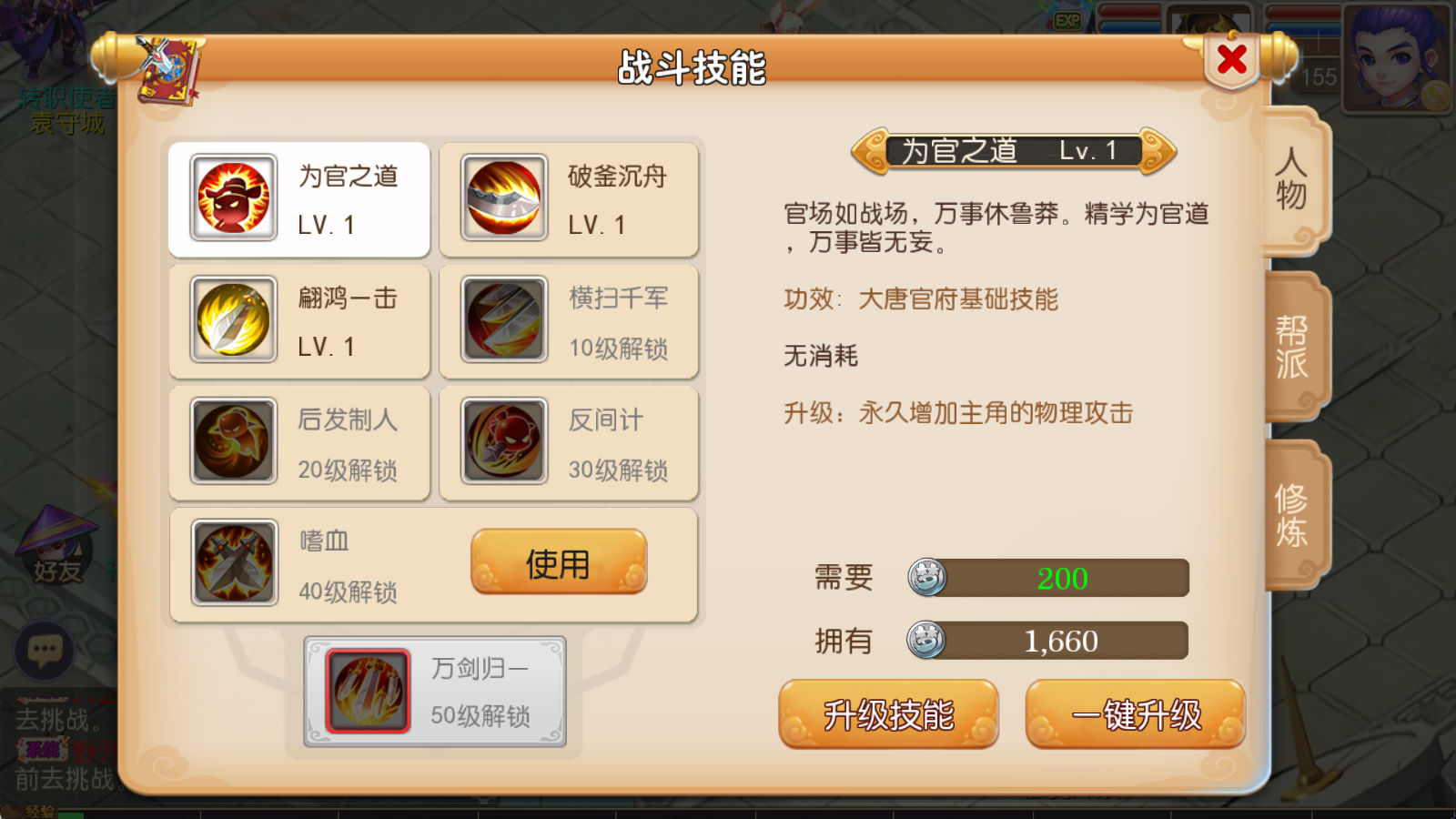The height and width of the screenshot is (819, 1456).
Task: Select the 破釜沉舟 blade skill icon
Action: 504,197
